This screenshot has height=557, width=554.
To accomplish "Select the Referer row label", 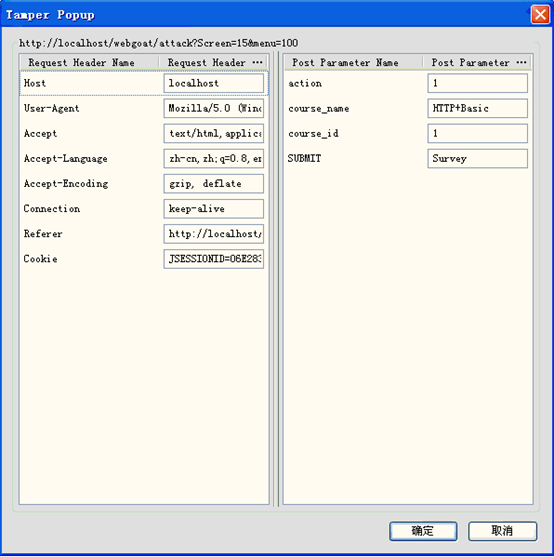I will pyautogui.click(x=43, y=234).
